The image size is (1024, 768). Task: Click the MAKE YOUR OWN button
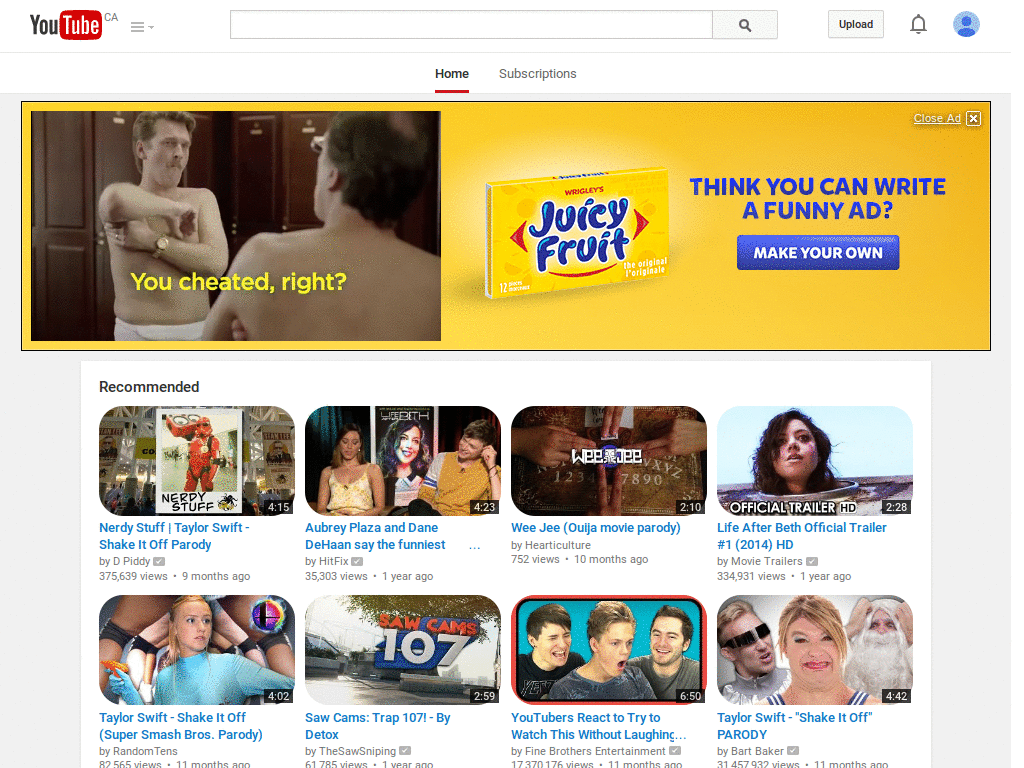pyautogui.click(x=818, y=253)
